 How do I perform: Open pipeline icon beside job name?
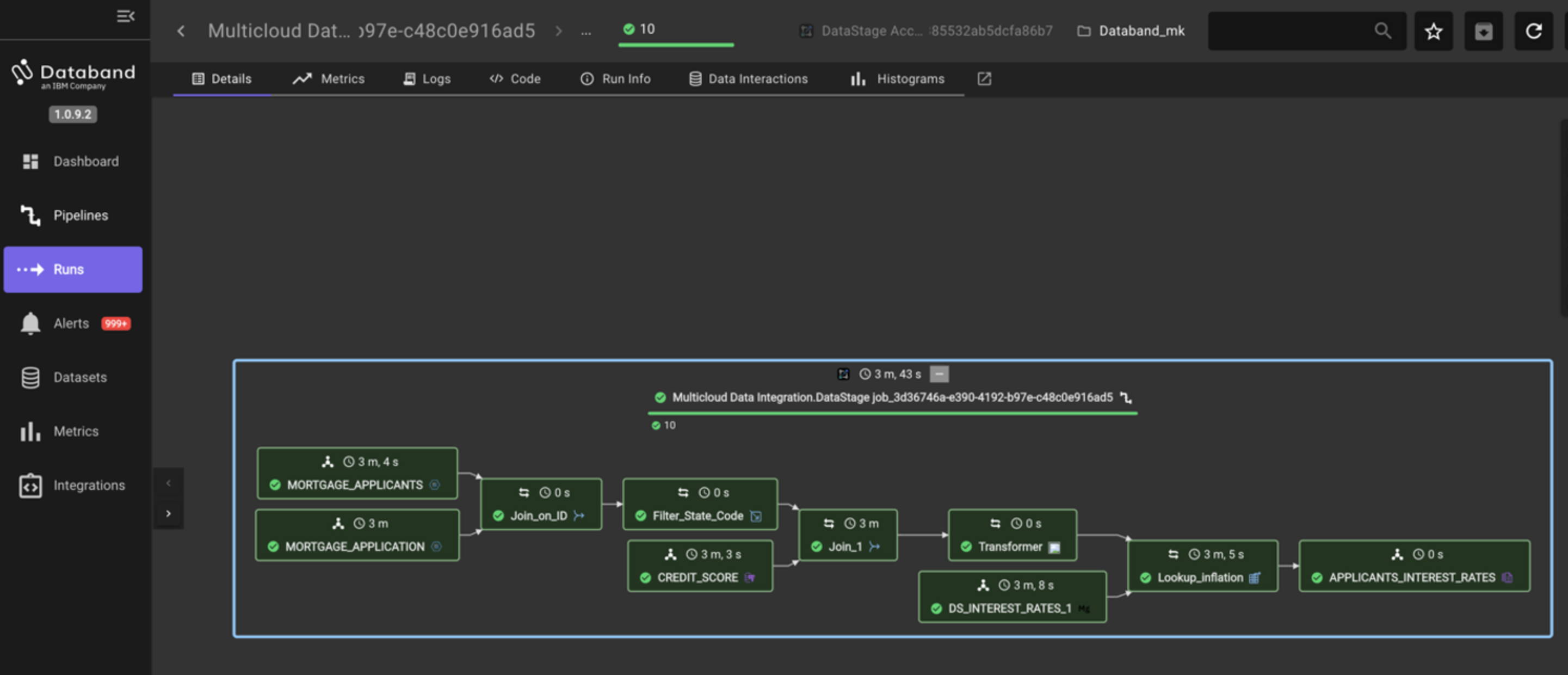click(x=1126, y=397)
